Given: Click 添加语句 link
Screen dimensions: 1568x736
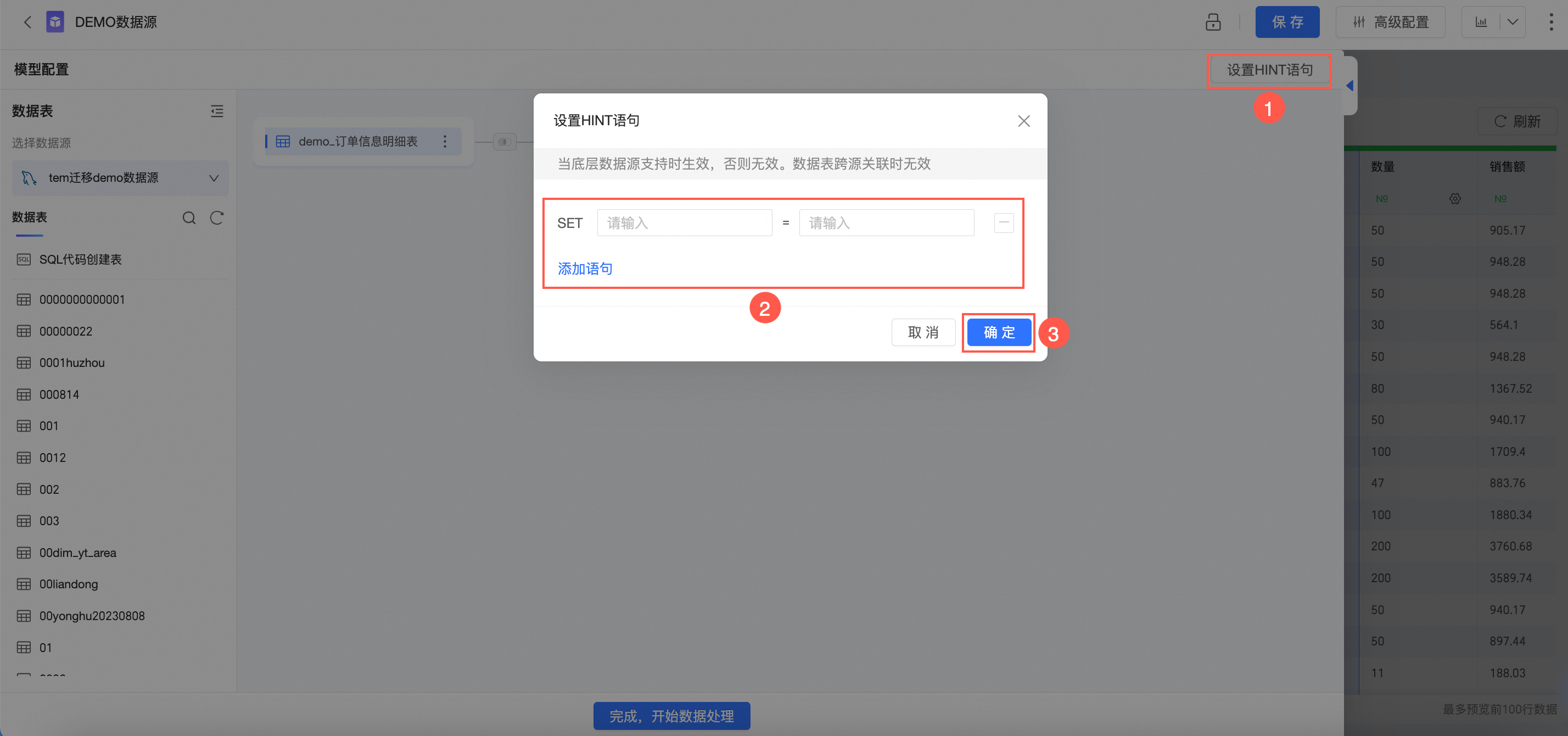Looking at the screenshot, I should tap(584, 269).
